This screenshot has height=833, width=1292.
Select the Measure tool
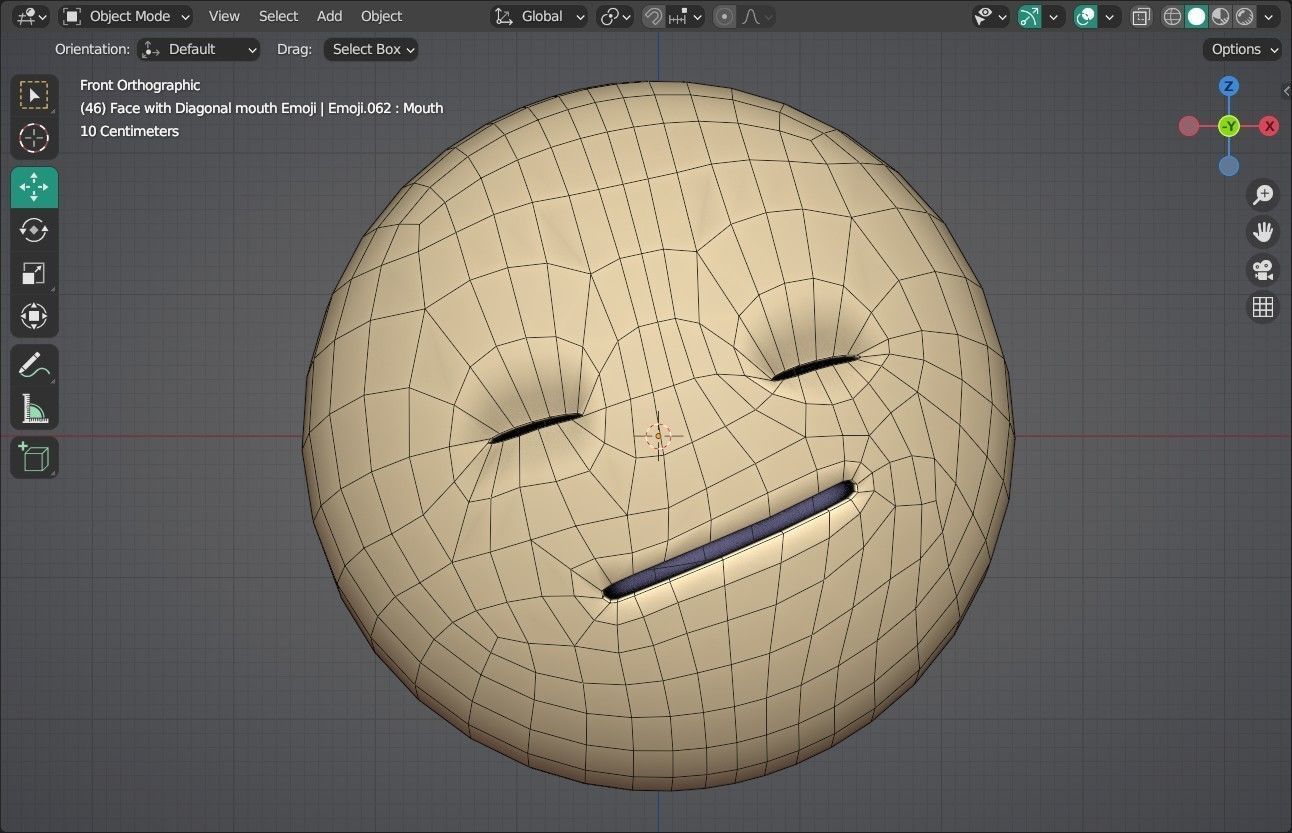34,408
